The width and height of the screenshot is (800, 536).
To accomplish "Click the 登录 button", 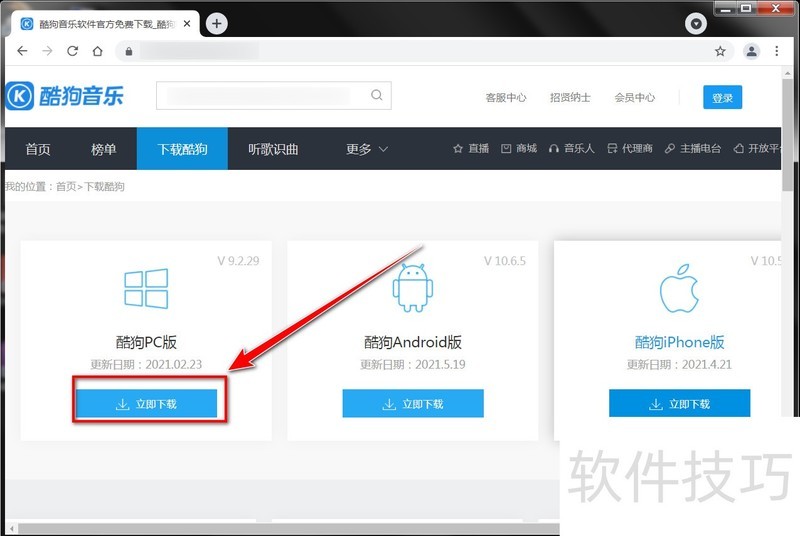I will click(x=722, y=97).
